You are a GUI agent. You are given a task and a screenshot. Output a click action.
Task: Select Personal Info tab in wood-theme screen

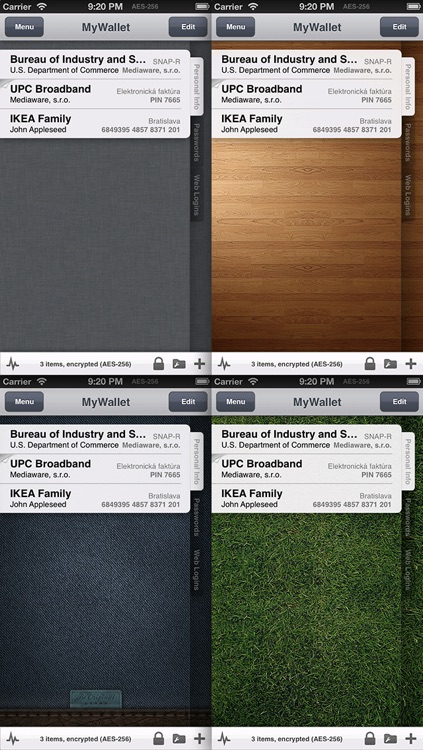[408, 87]
